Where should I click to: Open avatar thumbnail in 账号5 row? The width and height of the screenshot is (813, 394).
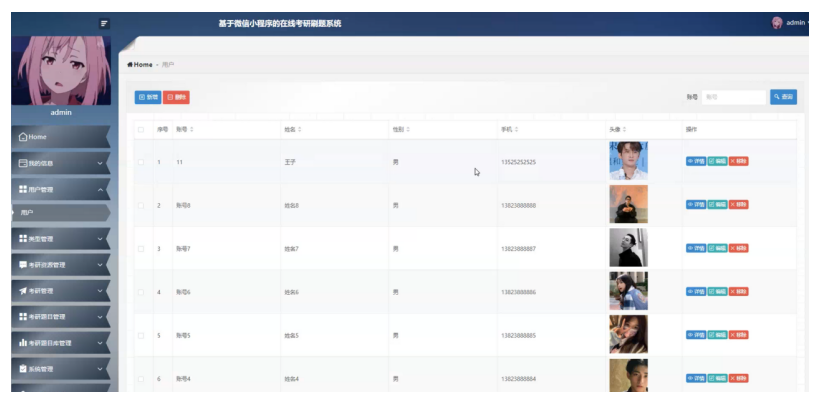coord(628,334)
